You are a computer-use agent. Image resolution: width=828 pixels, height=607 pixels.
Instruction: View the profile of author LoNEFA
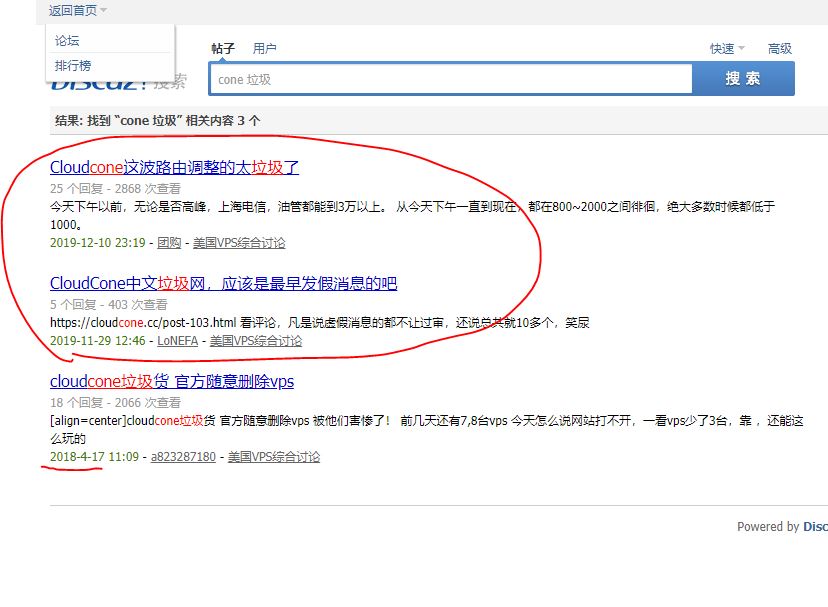coord(179,341)
